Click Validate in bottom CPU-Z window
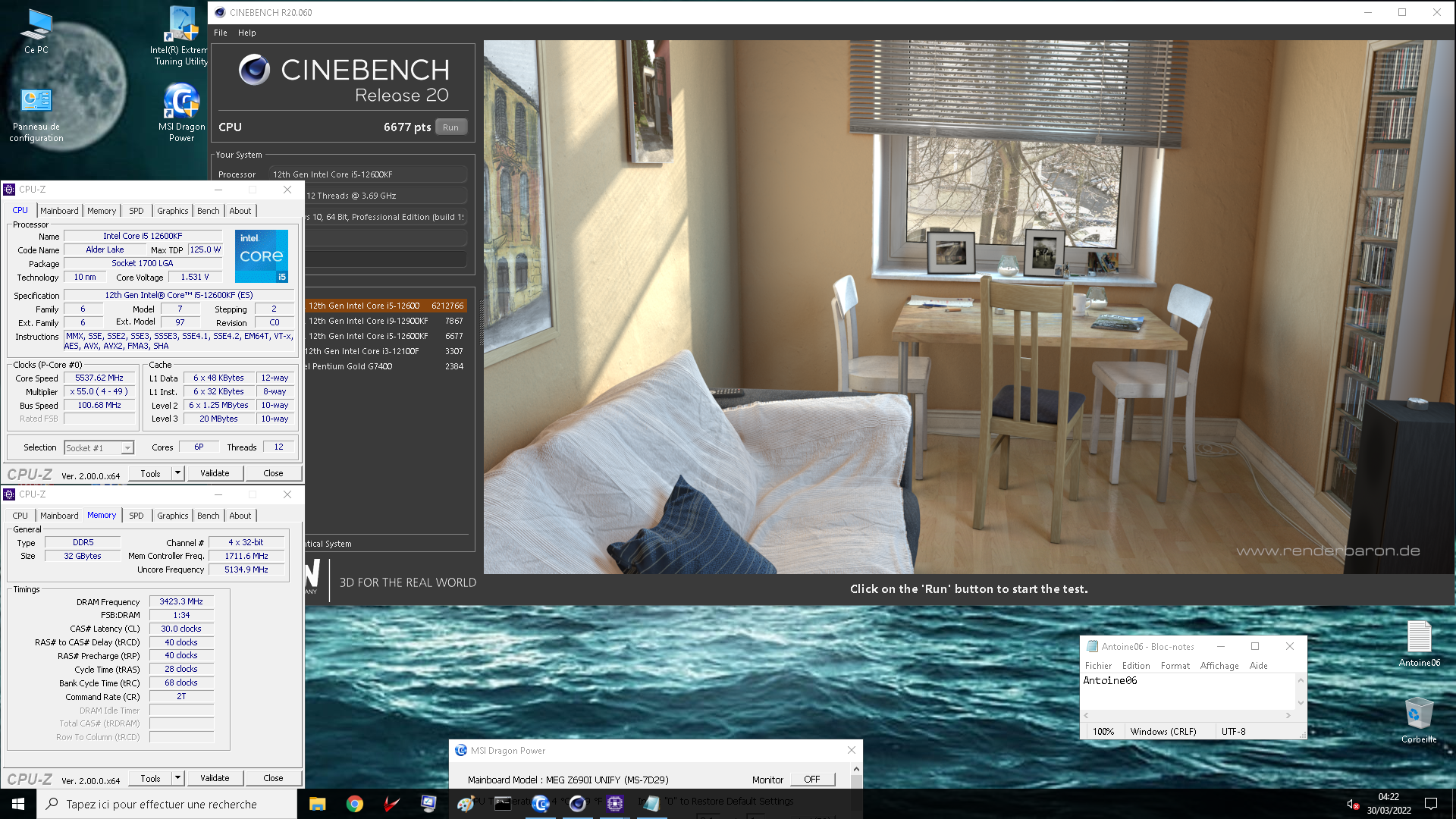This screenshot has height=819, width=1456. [x=215, y=778]
